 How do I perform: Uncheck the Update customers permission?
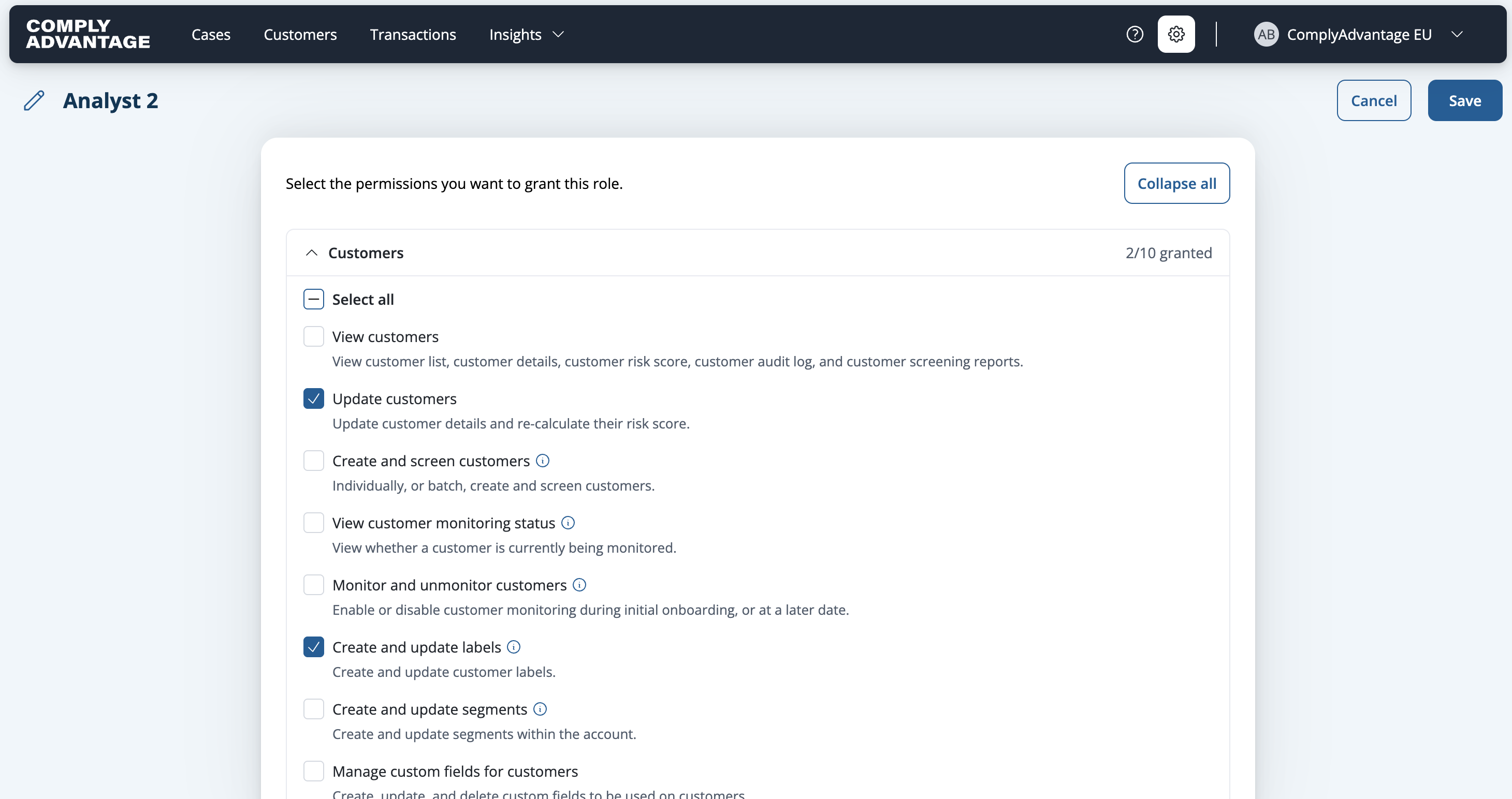pos(313,399)
